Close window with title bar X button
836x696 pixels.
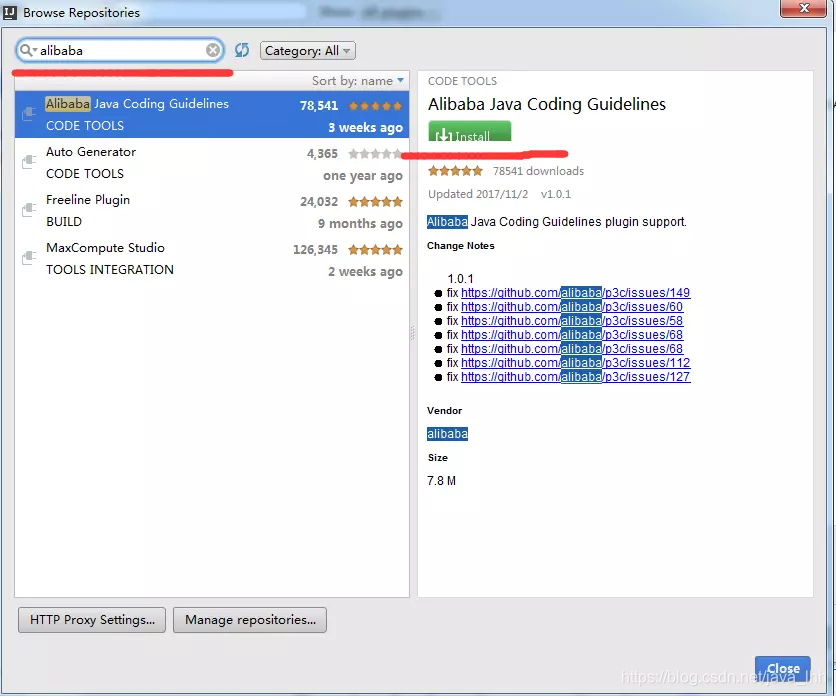(x=803, y=8)
